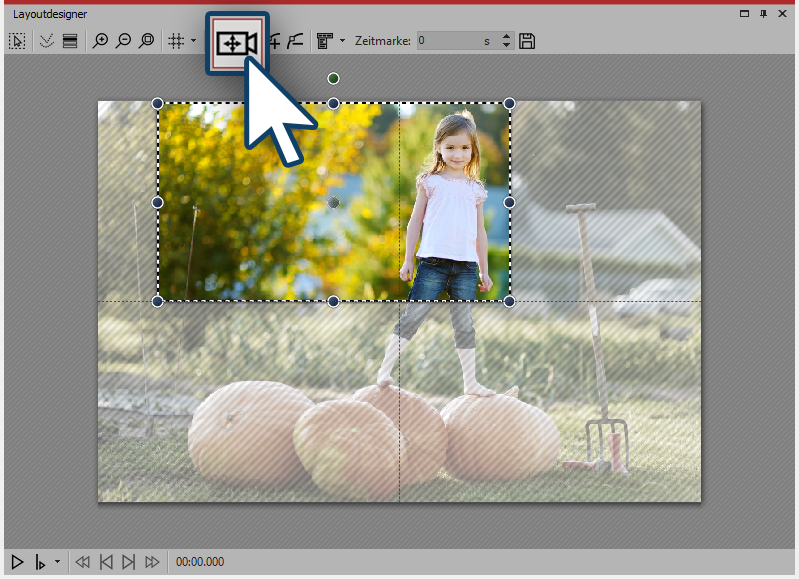The height and width of the screenshot is (579, 799).
Task: Expand the play-from-here dropdown arrow
Action: click(57, 562)
